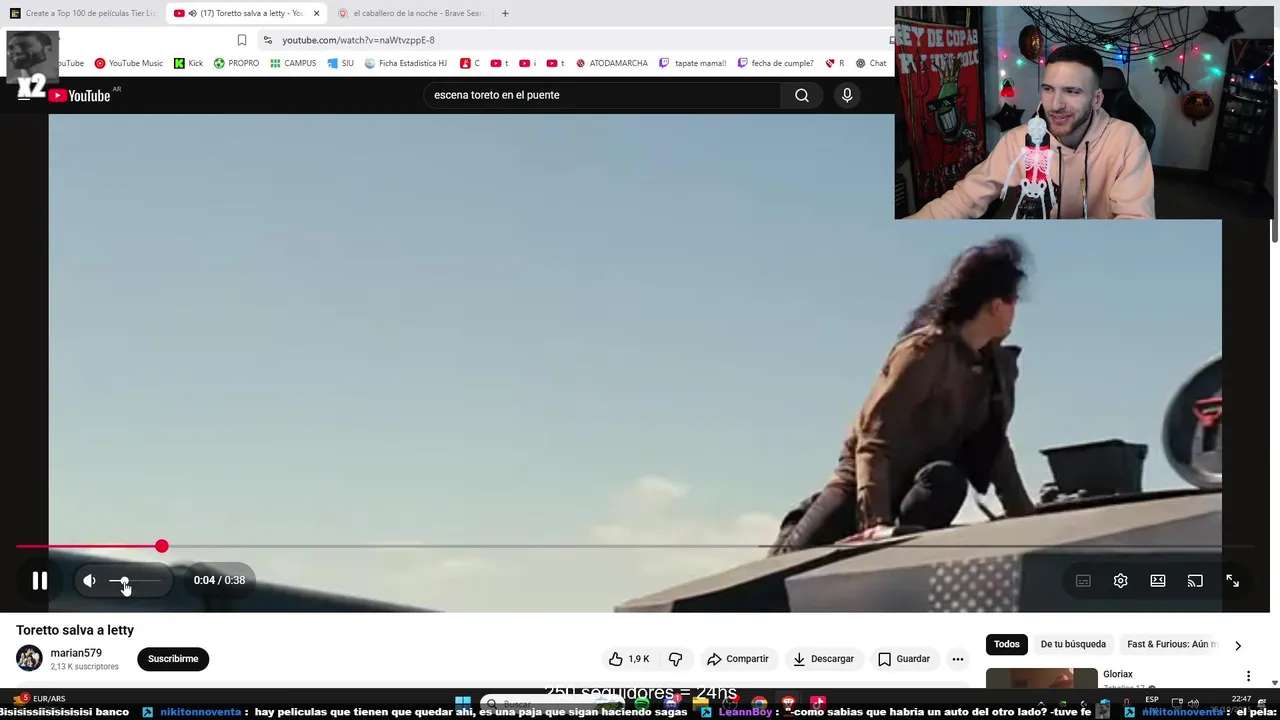Click the 0:04 / 0:38 time display
The image size is (1280, 720).
click(x=219, y=580)
